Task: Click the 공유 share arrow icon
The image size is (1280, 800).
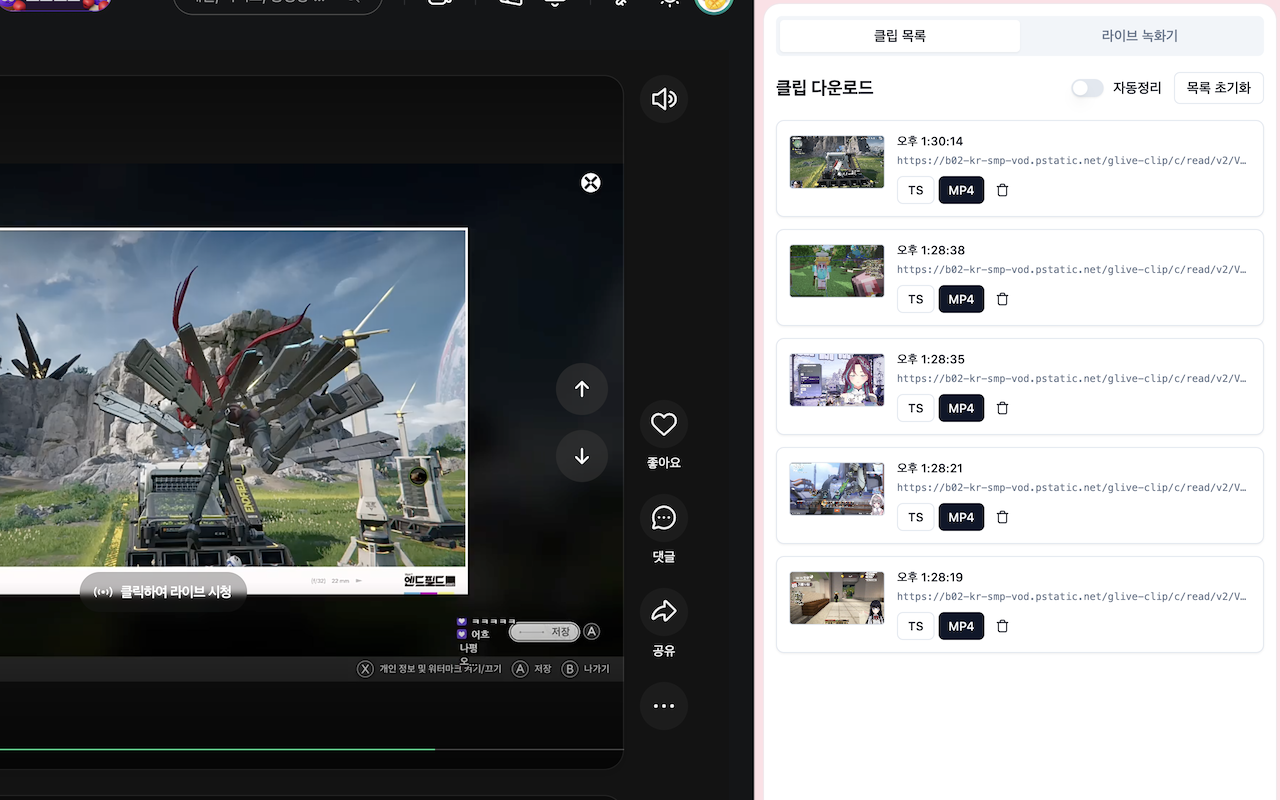Action: tap(664, 611)
